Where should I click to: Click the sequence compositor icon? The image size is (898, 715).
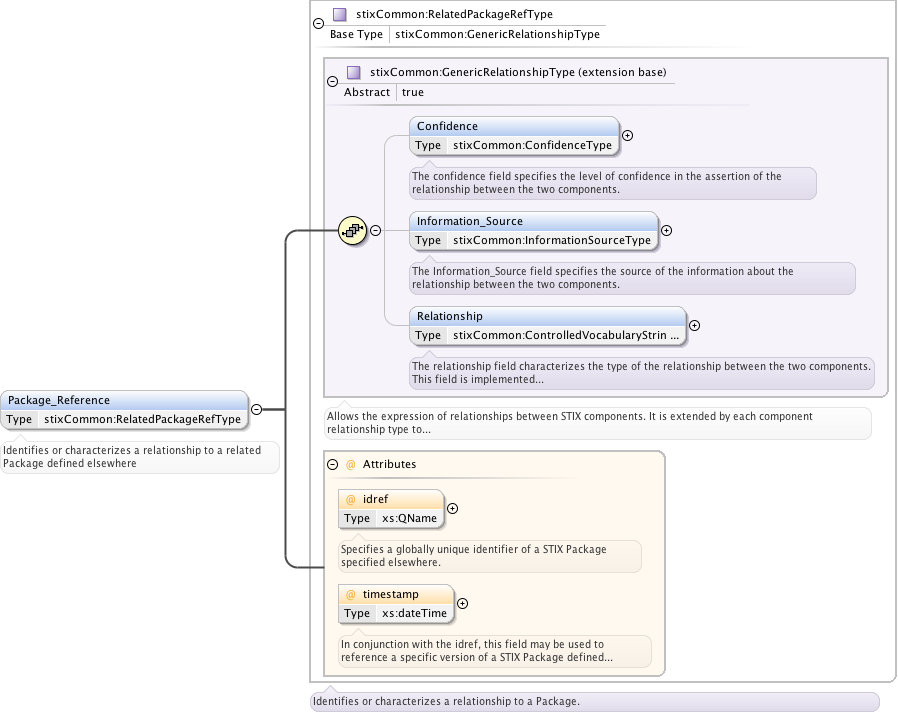tap(352, 230)
